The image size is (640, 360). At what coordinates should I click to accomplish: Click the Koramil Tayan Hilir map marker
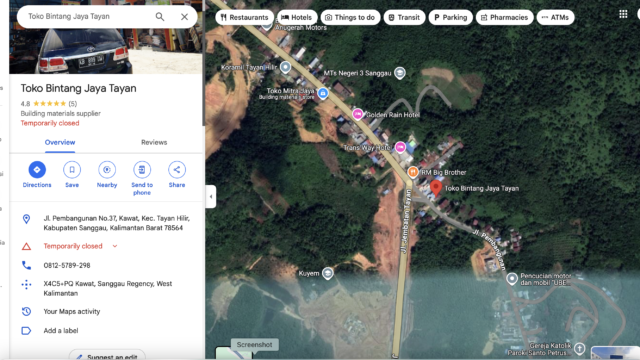[285, 67]
